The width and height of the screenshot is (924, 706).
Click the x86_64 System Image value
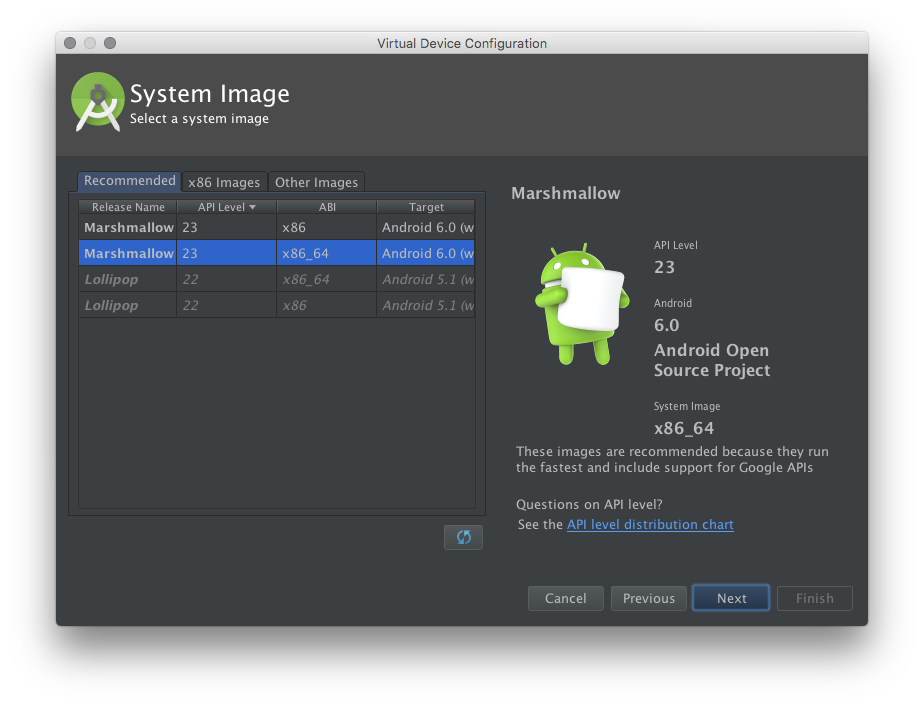684,428
